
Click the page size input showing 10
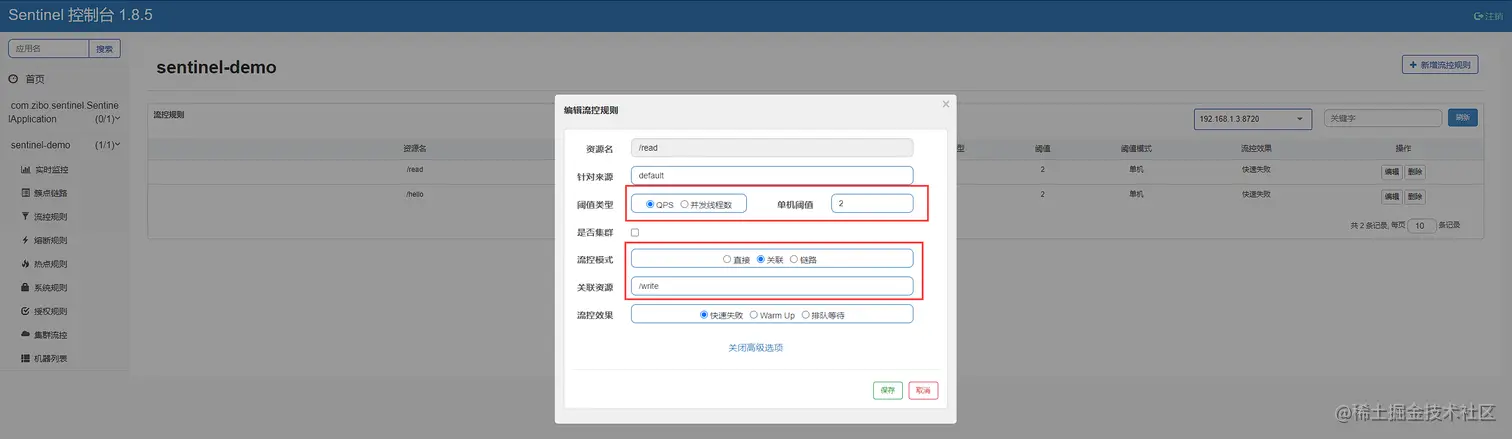(x=1422, y=226)
